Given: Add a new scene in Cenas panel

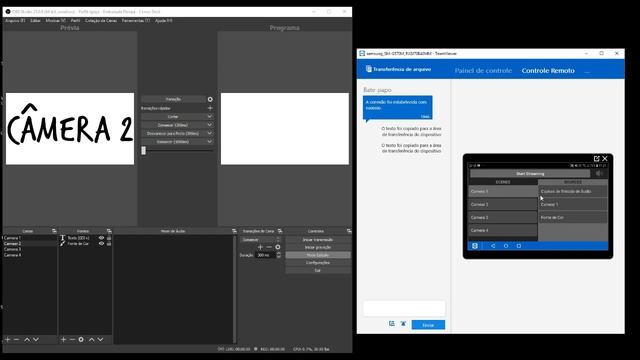Looking at the screenshot, I should point(7,339).
